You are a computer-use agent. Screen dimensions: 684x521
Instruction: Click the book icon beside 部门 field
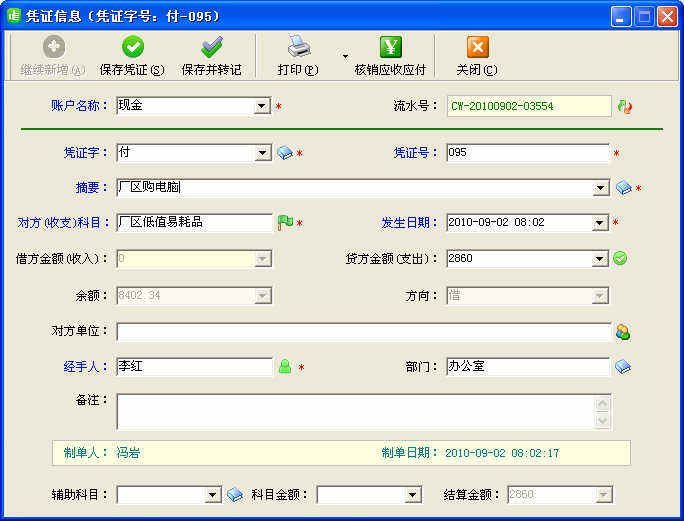[x=622, y=367]
